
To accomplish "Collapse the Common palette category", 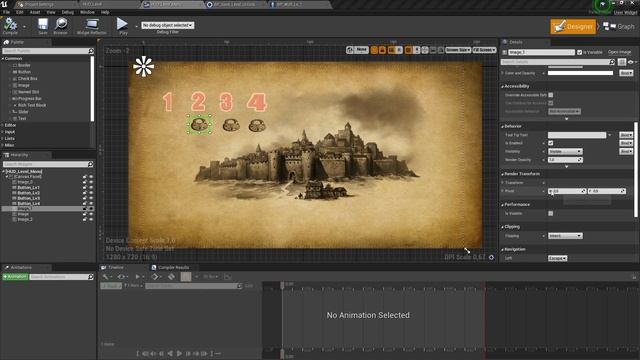I will point(3,58).
